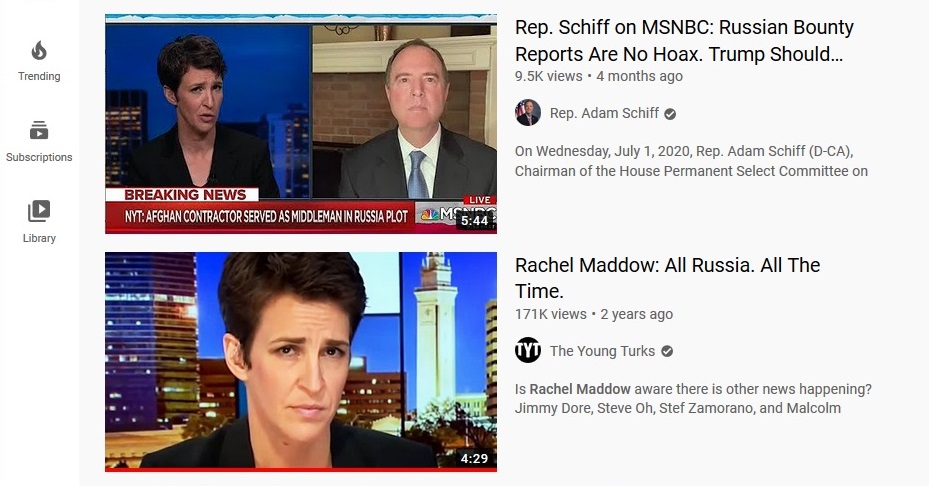Click Rep. Adam Schiff channel avatar
Screen dimensions: 929x486
pyautogui.click(x=527, y=113)
